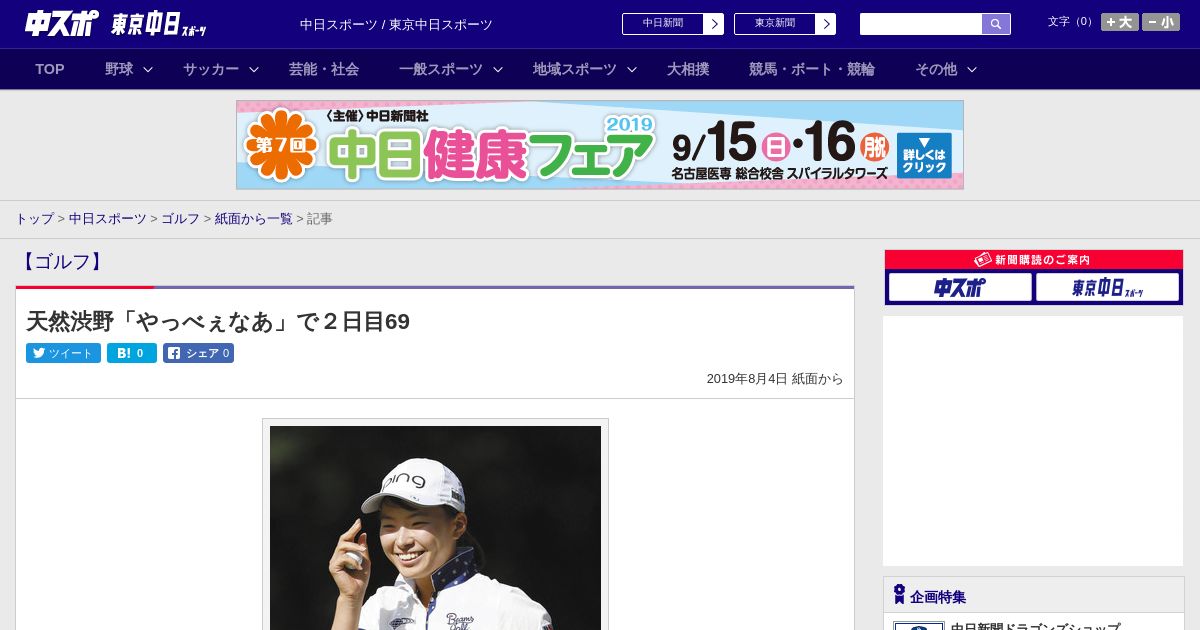Click the 中スポ logo in header
The width and height of the screenshot is (1200, 630).
(62, 23)
